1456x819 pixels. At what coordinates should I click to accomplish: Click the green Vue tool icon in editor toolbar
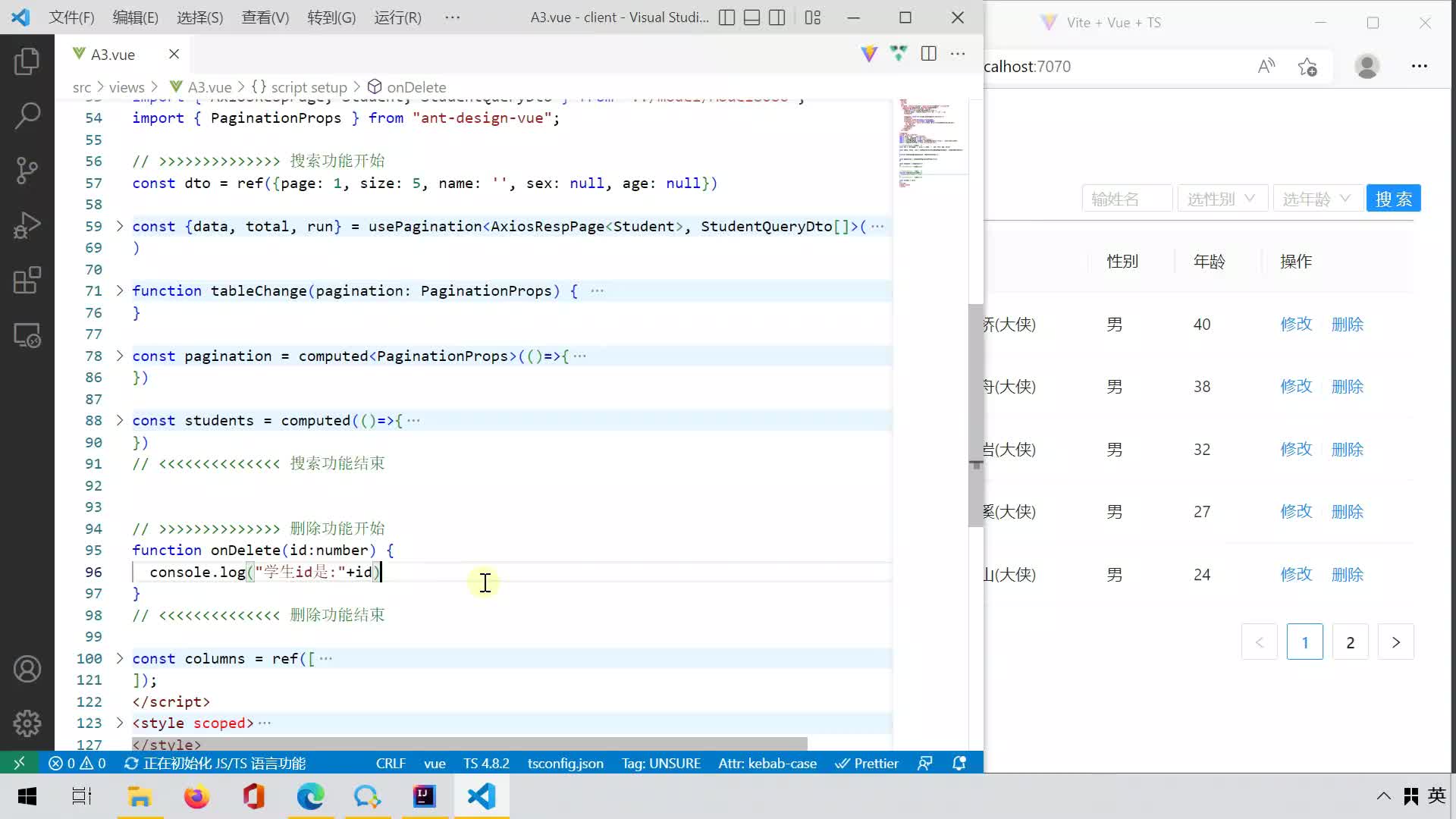(899, 53)
